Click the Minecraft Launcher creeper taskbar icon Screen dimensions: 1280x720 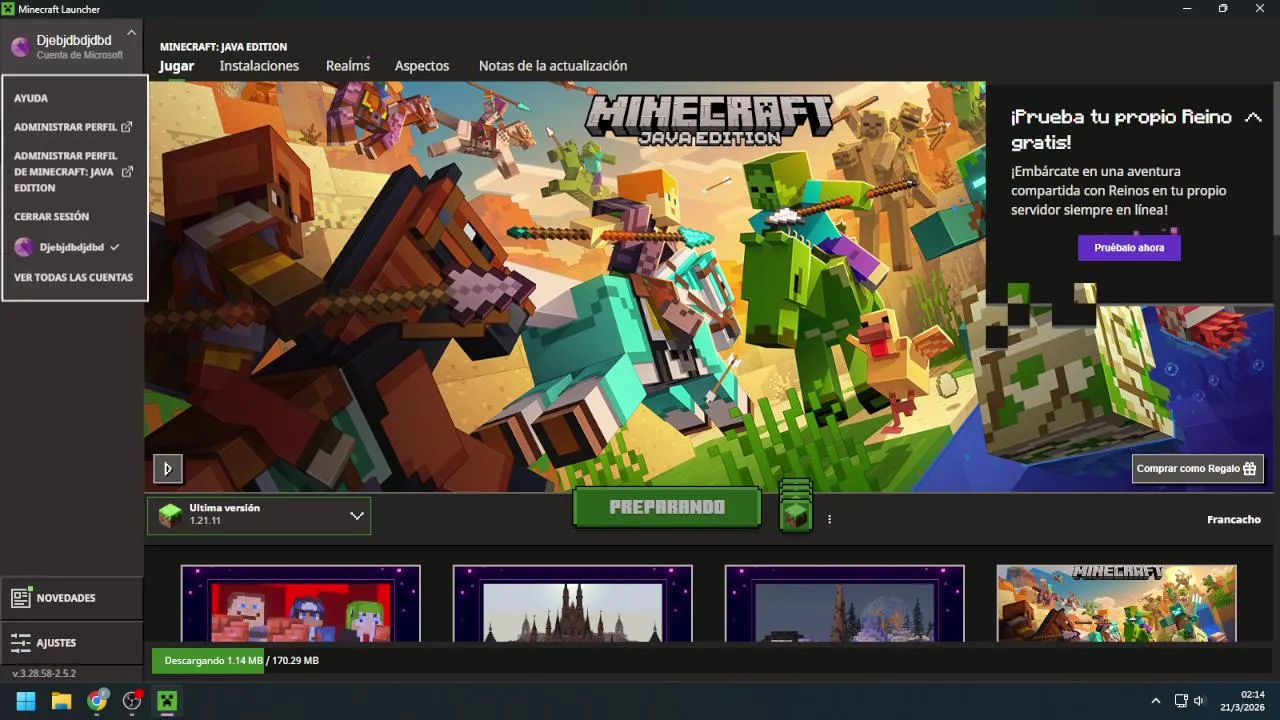167,701
